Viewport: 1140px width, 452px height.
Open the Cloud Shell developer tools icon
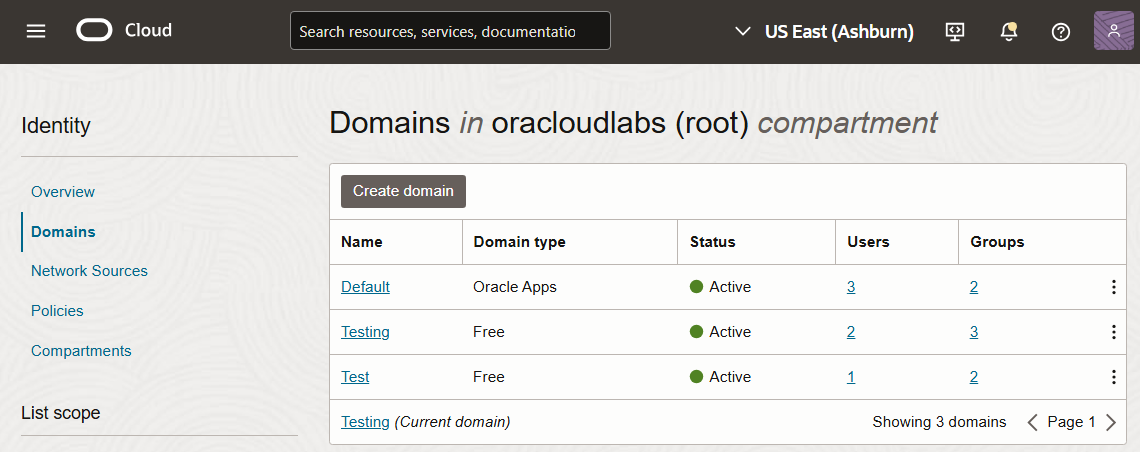(955, 32)
